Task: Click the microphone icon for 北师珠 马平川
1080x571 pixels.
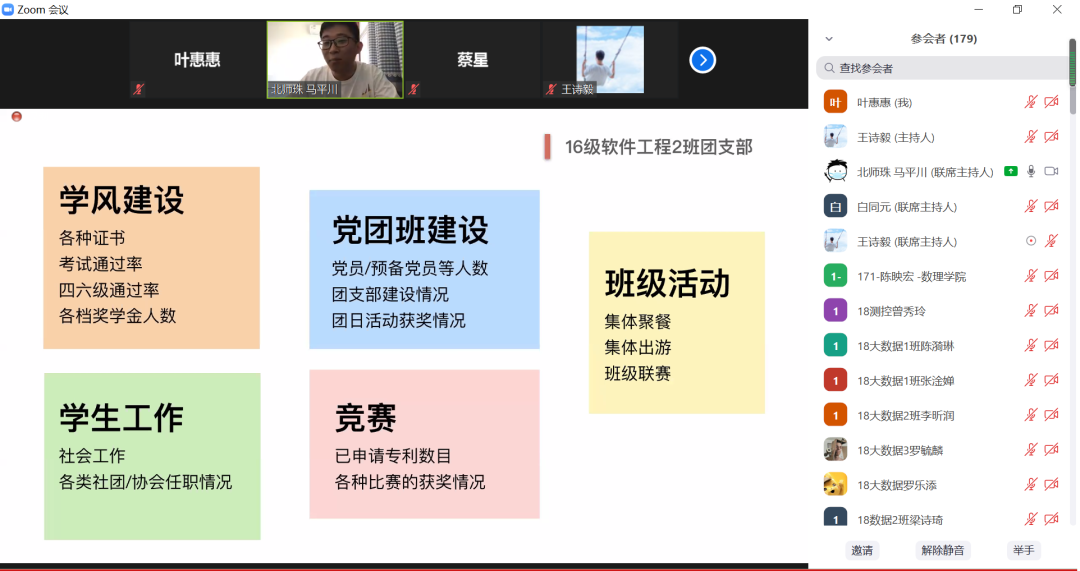Action: tap(1031, 172)
